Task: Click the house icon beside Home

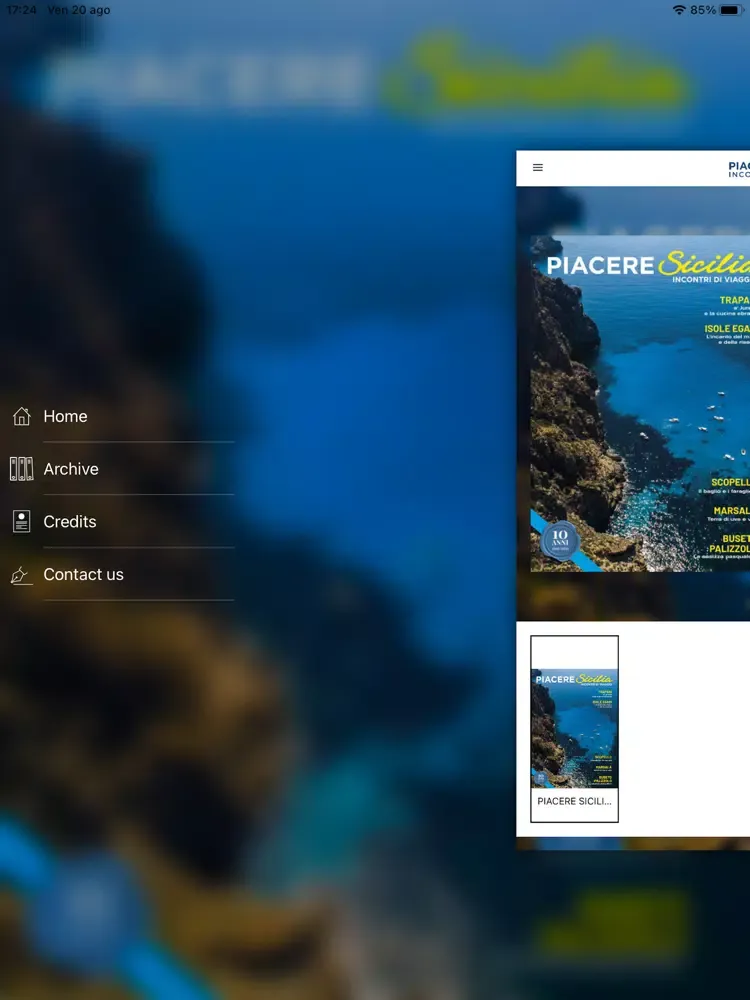Action: coord(22,416)
